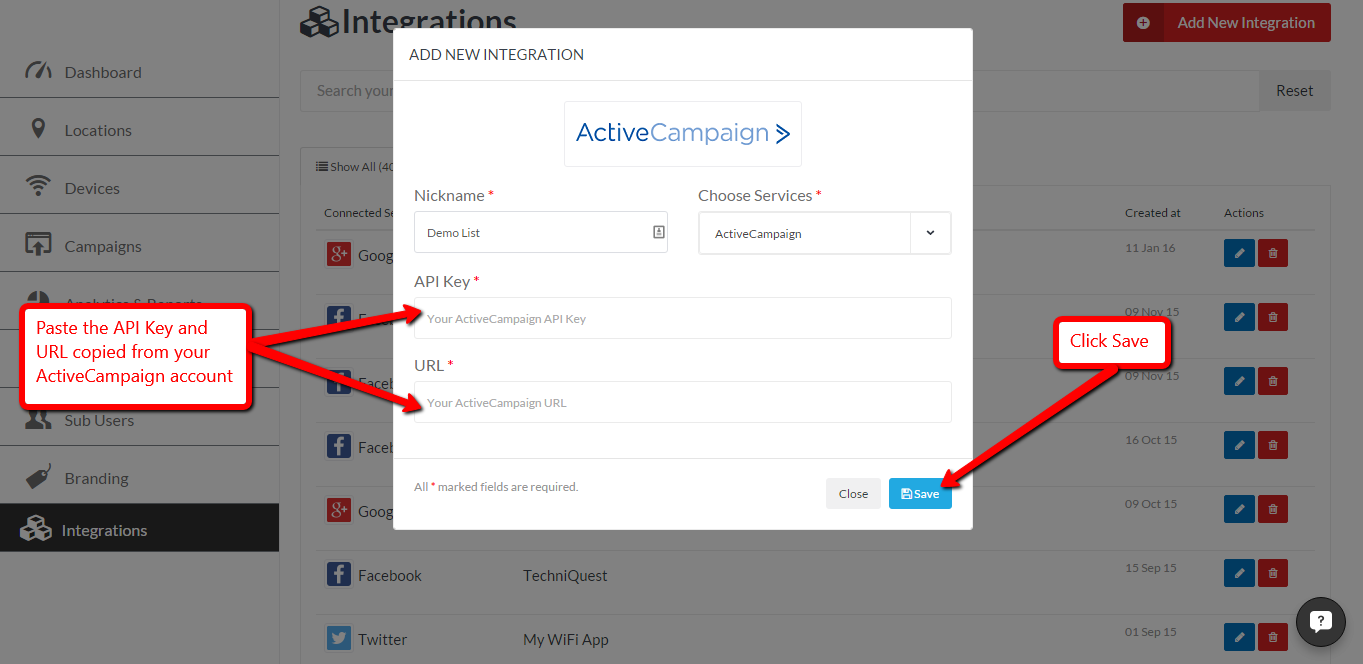
Task: Select Integrations in the sidebar
Action: pyautogui.click(x=139, y=530)
